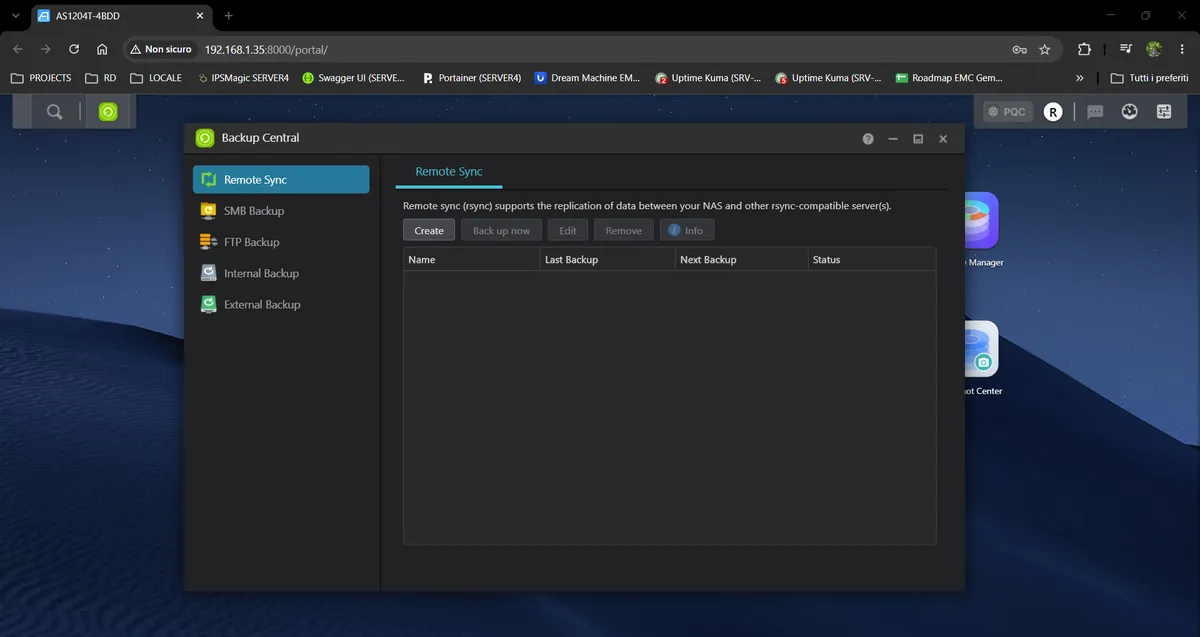
Task: Click the Non sicuro security indicator
Action: [160, 49]
